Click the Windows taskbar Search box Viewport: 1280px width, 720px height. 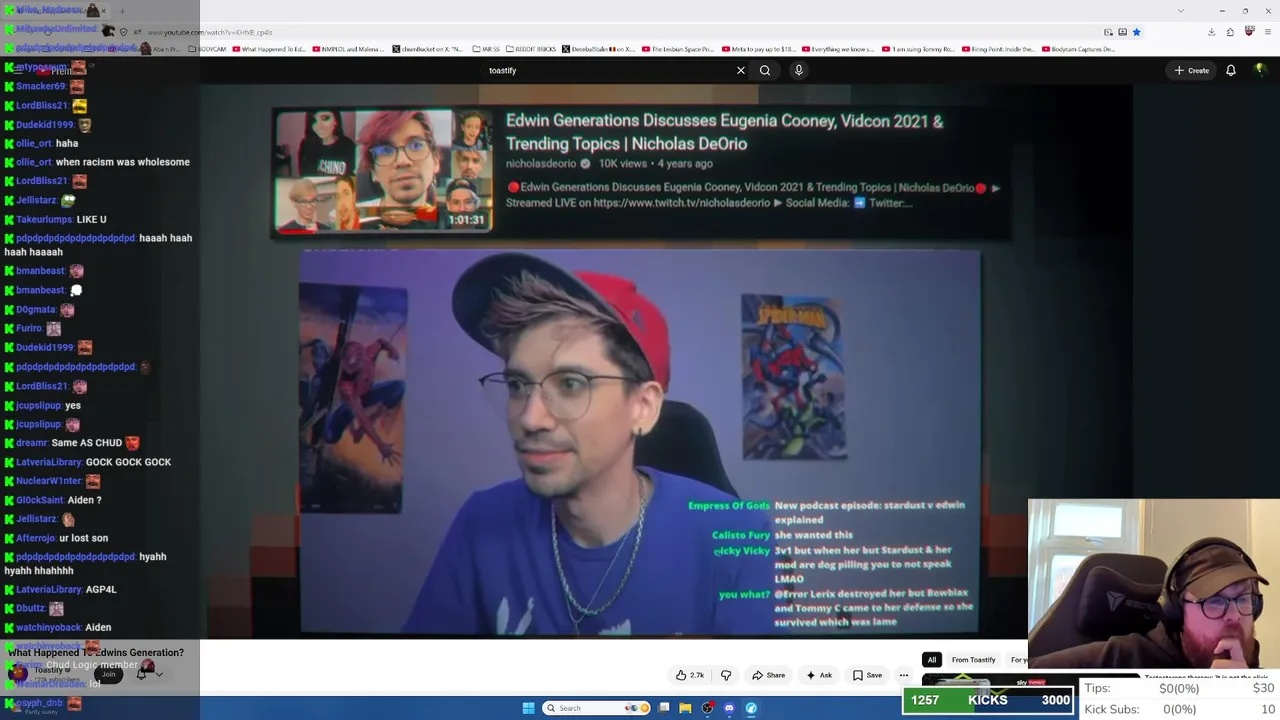coord(594,708)
